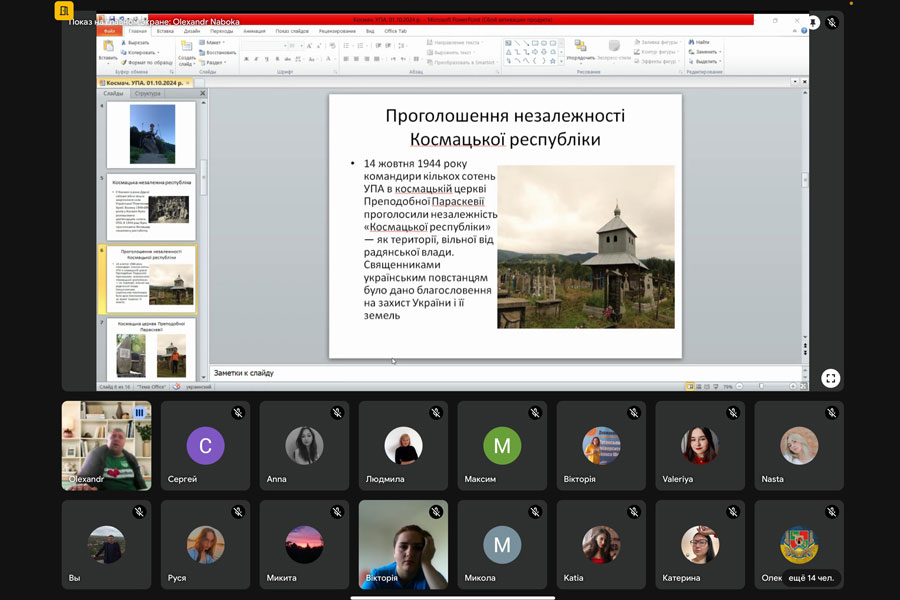Open the Replace (Заменить) dropdown
Screen dimensions: 900x600
[x=706, y=52]
